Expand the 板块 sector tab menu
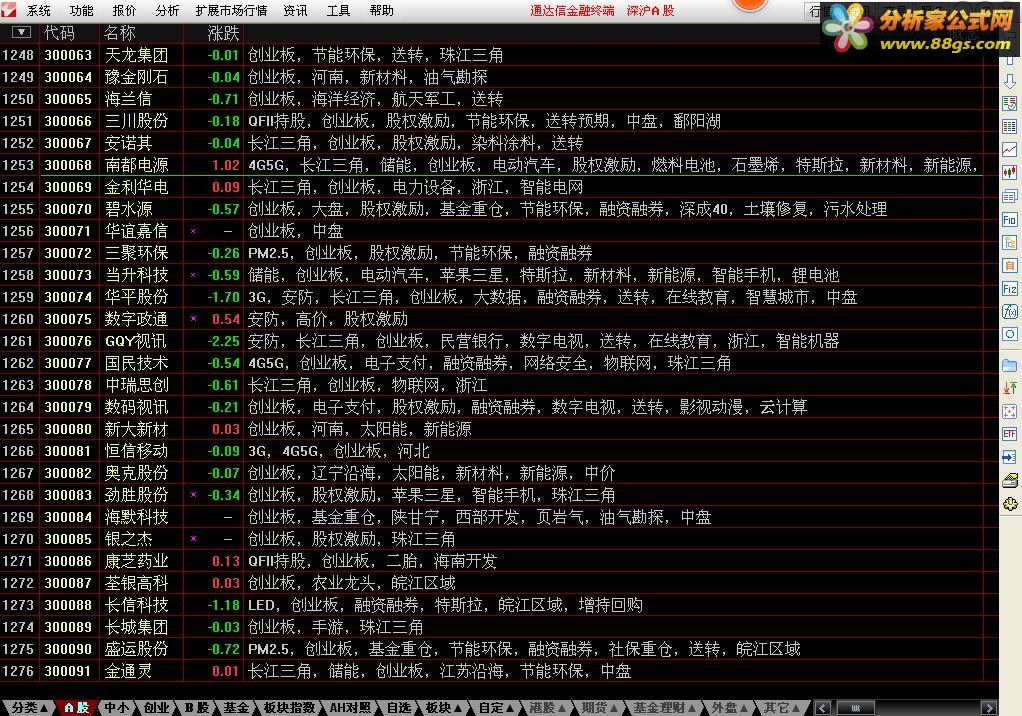 pyautogui.click(x=444, y=708)
